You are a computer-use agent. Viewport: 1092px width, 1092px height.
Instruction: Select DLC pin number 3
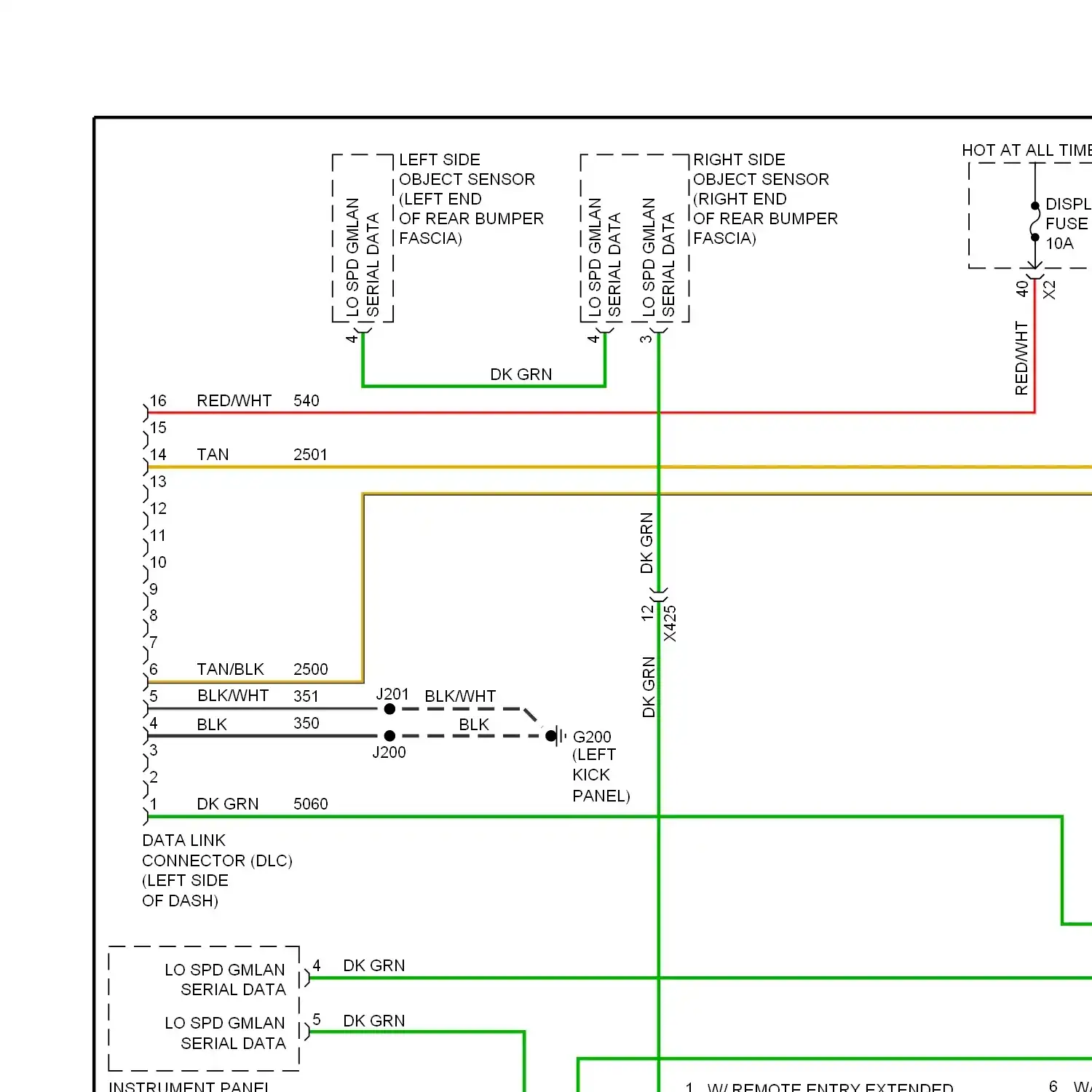154,751
